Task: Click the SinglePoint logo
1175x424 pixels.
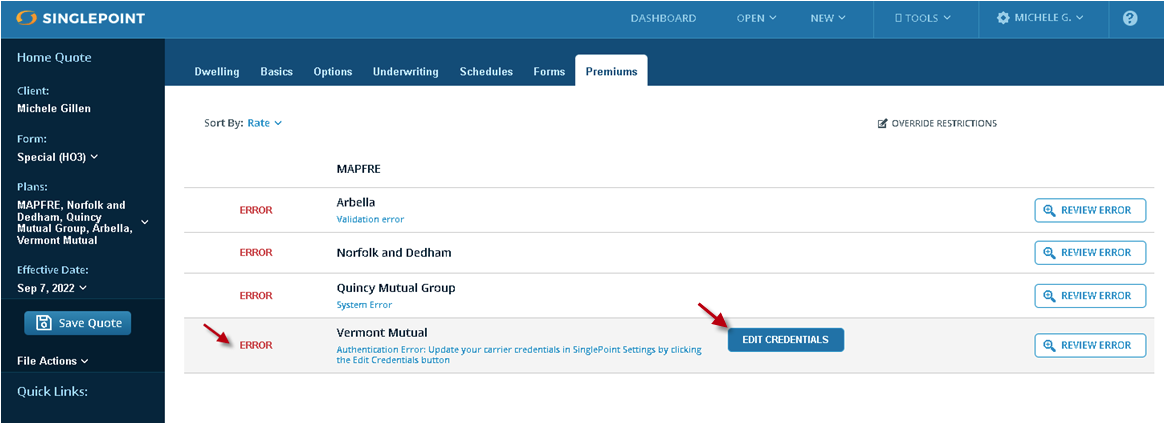Action: tap(81, 18)
